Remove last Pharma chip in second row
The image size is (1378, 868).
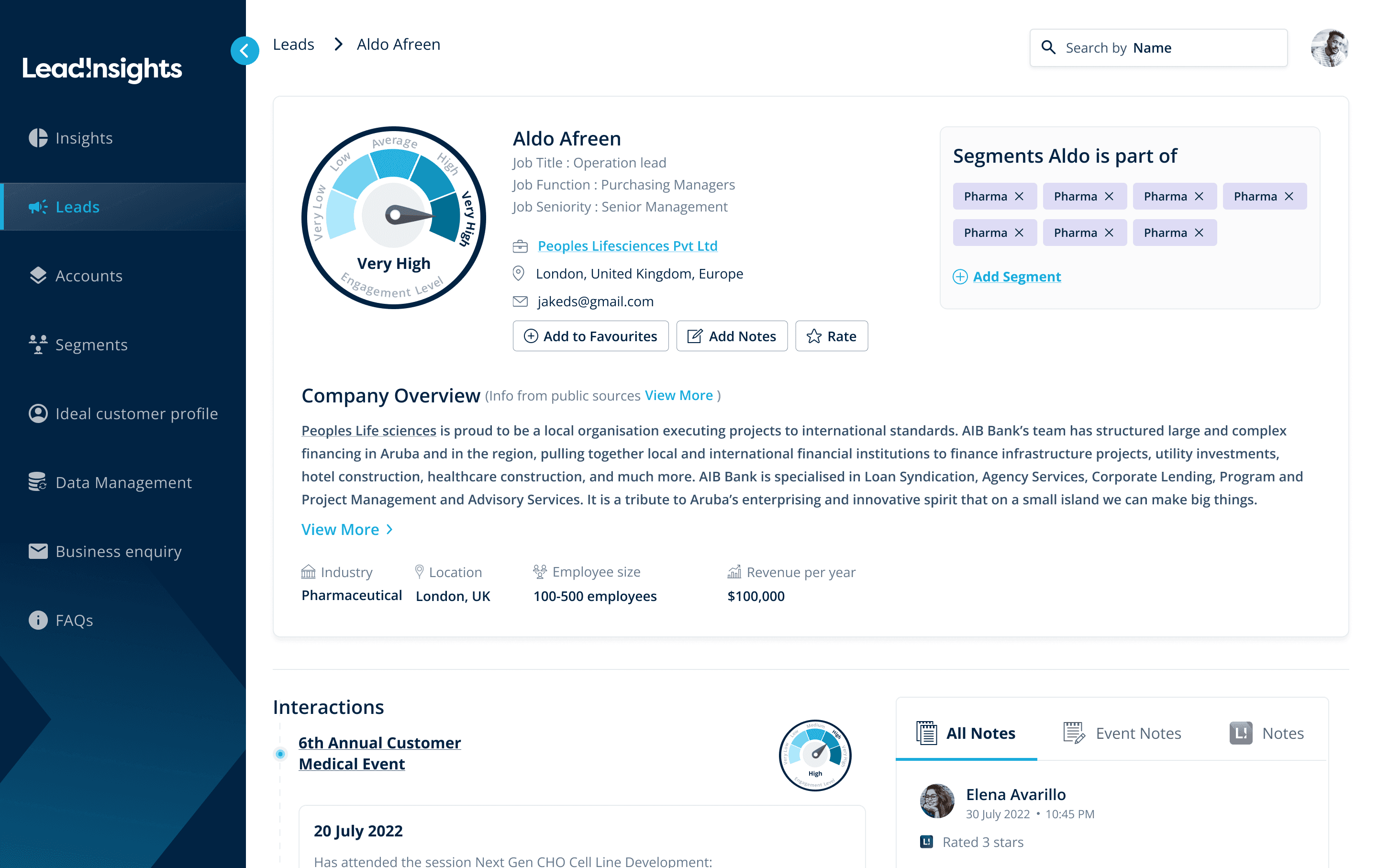coord(1199,232)
